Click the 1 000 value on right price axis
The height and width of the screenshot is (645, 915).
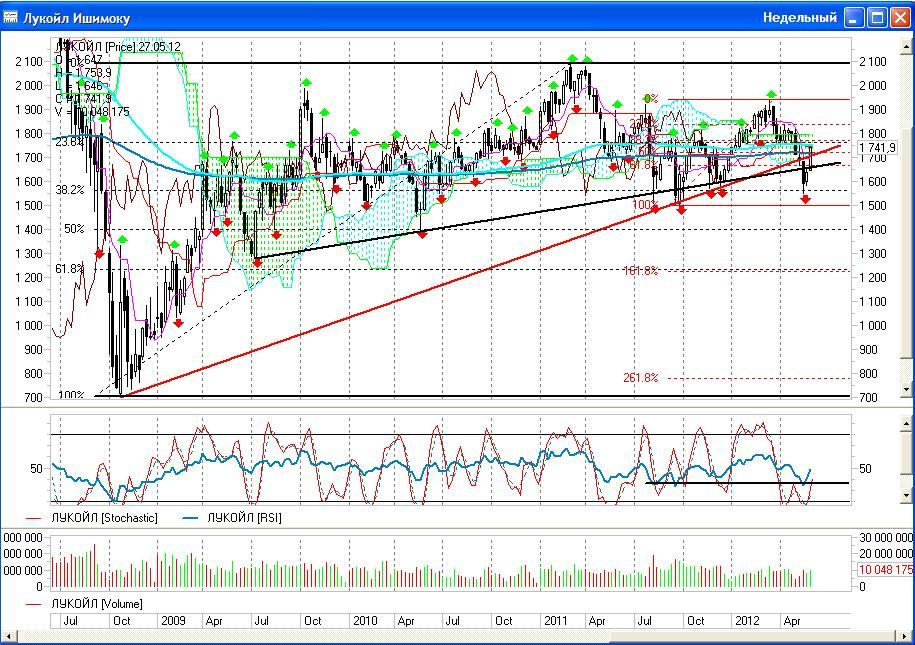(x=872, y=326)
